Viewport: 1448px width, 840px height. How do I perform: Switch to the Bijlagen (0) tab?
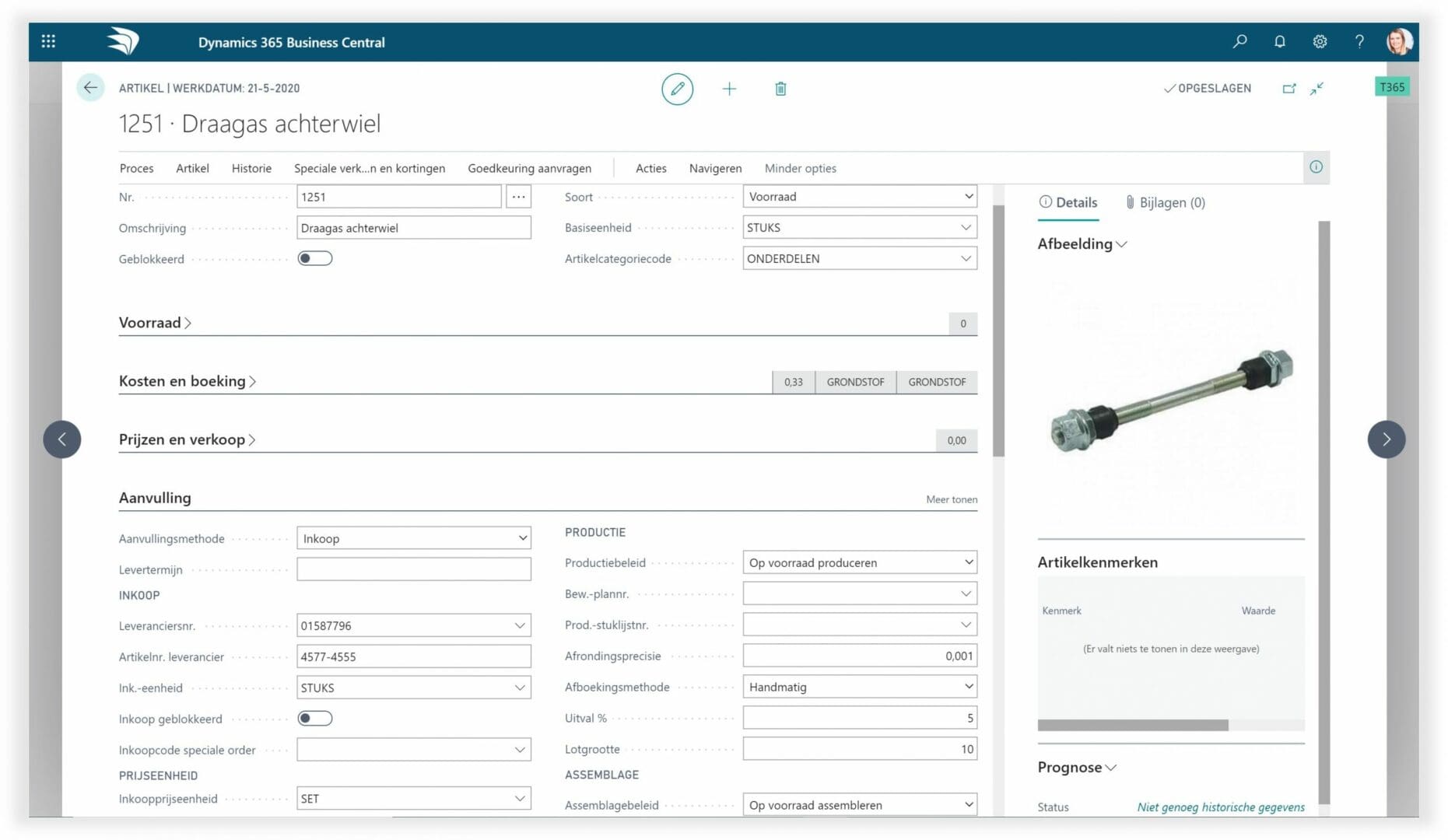(1165, 202)
